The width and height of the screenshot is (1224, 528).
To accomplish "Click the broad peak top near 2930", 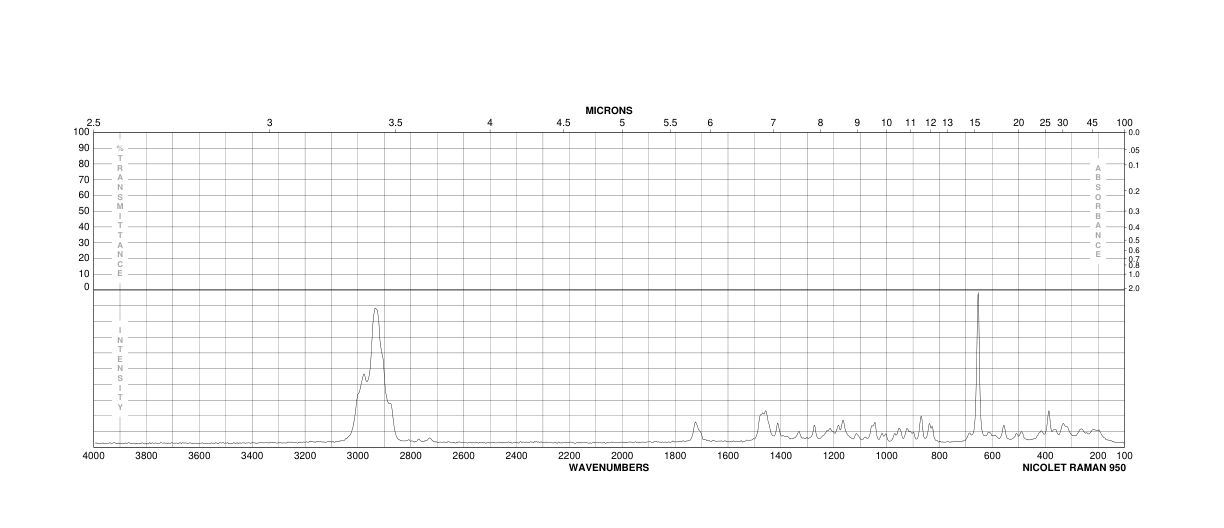I will 376,309.
